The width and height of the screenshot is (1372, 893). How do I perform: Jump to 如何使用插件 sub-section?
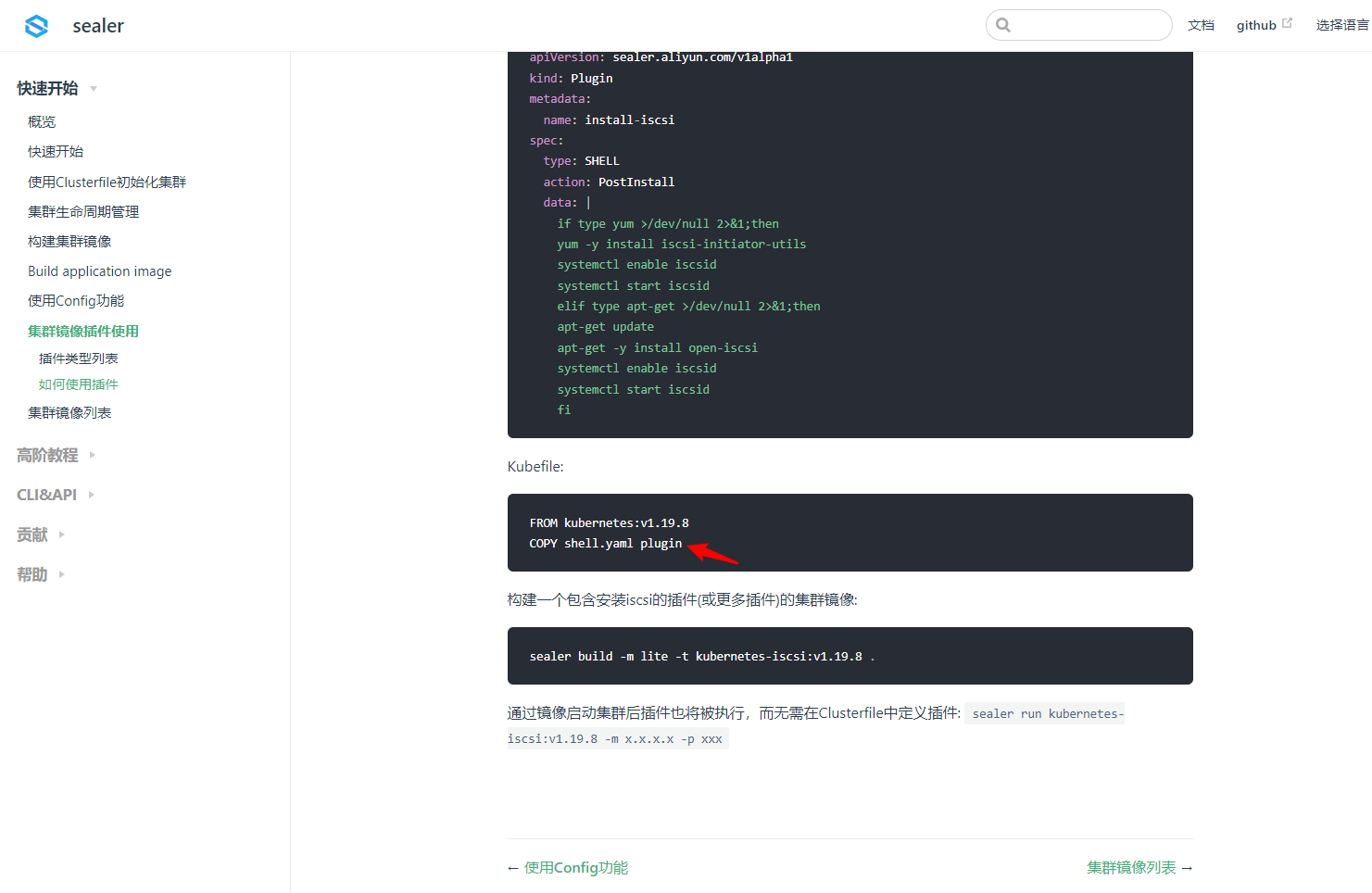point(79,384)
